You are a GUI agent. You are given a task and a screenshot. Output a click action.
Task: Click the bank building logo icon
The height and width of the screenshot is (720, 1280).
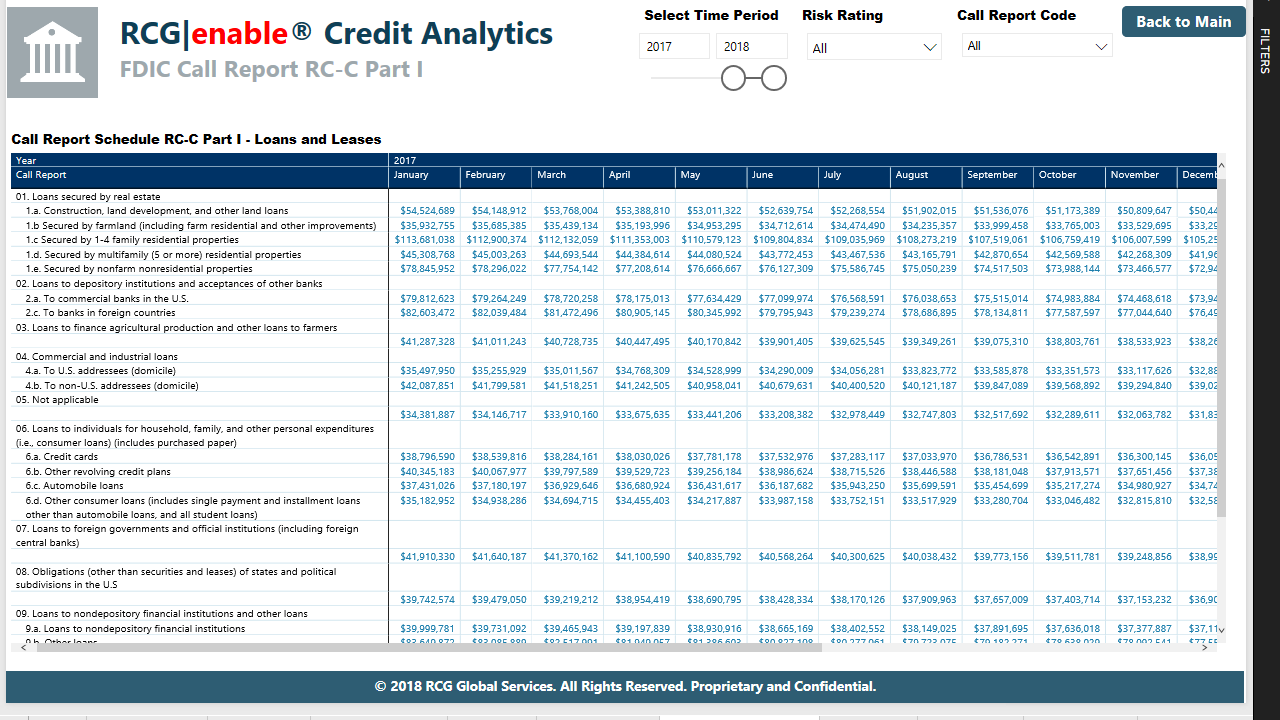[x=53, y=53]
